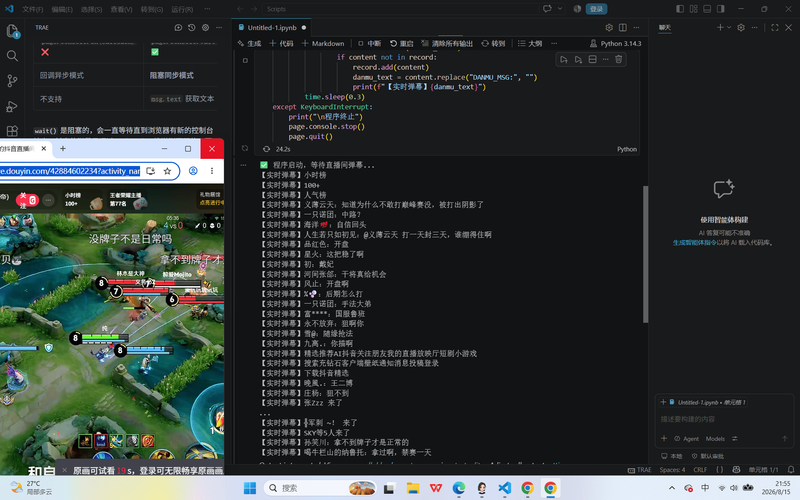Open the Source Control view

click(x=12, y=81)
